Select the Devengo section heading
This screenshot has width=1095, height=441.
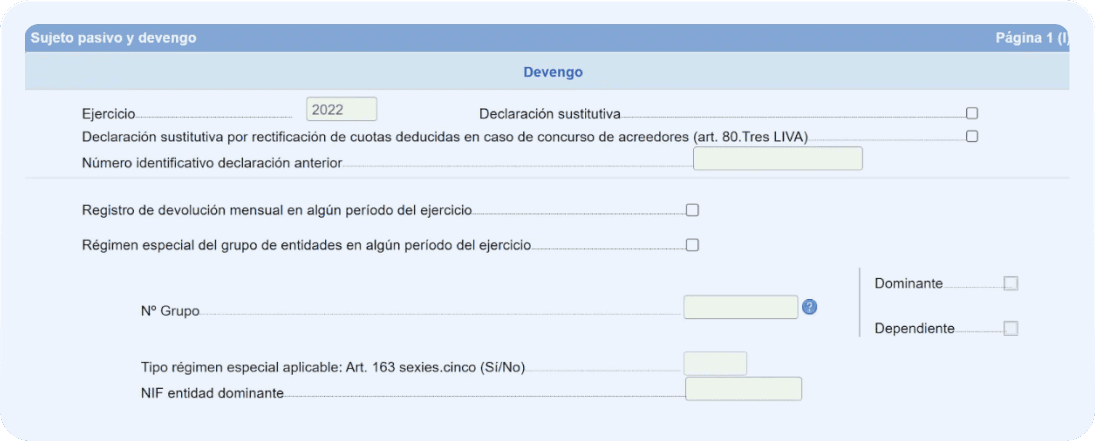553,72
